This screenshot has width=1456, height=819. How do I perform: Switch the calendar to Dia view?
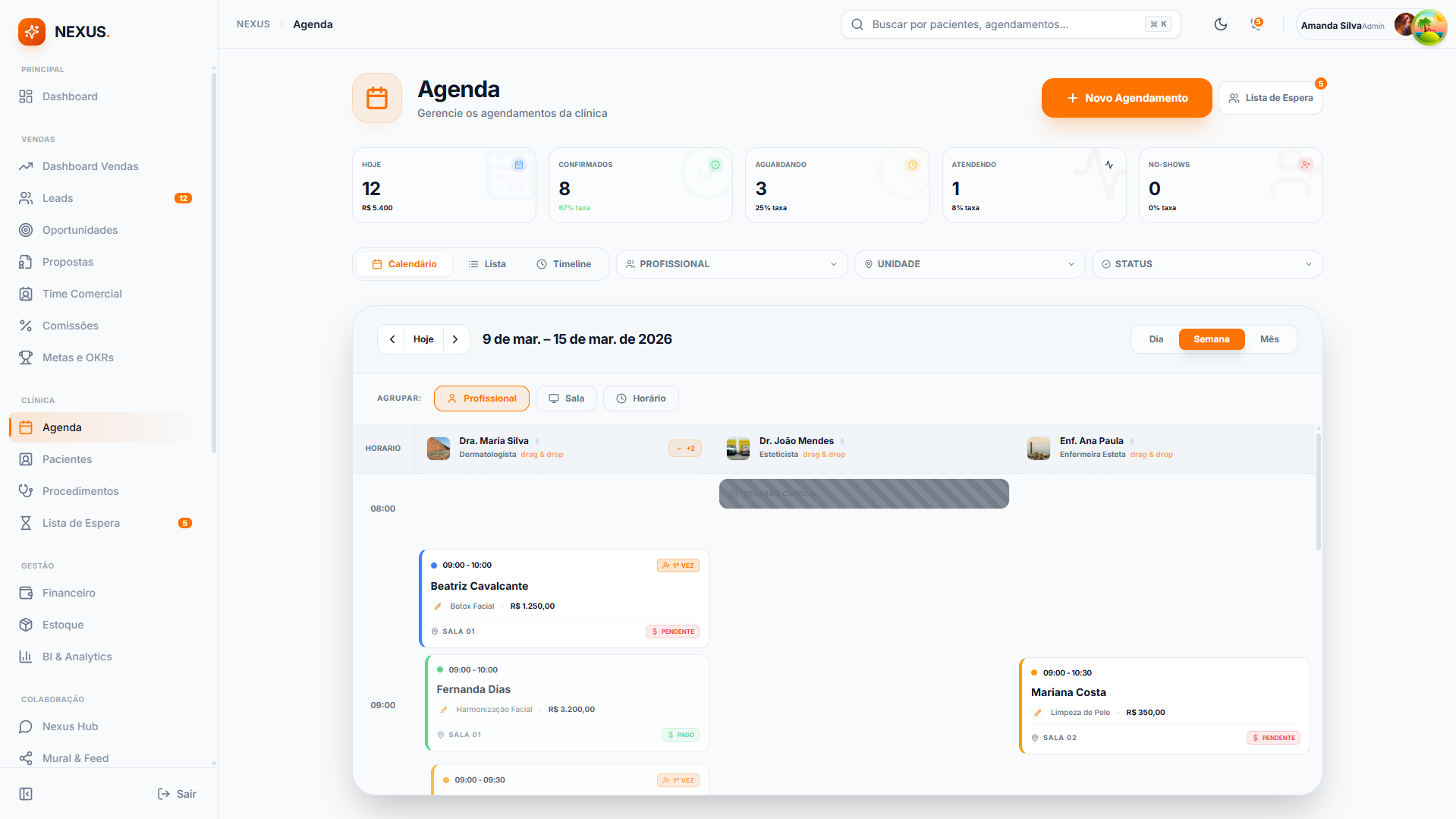tap(1156, 339)
